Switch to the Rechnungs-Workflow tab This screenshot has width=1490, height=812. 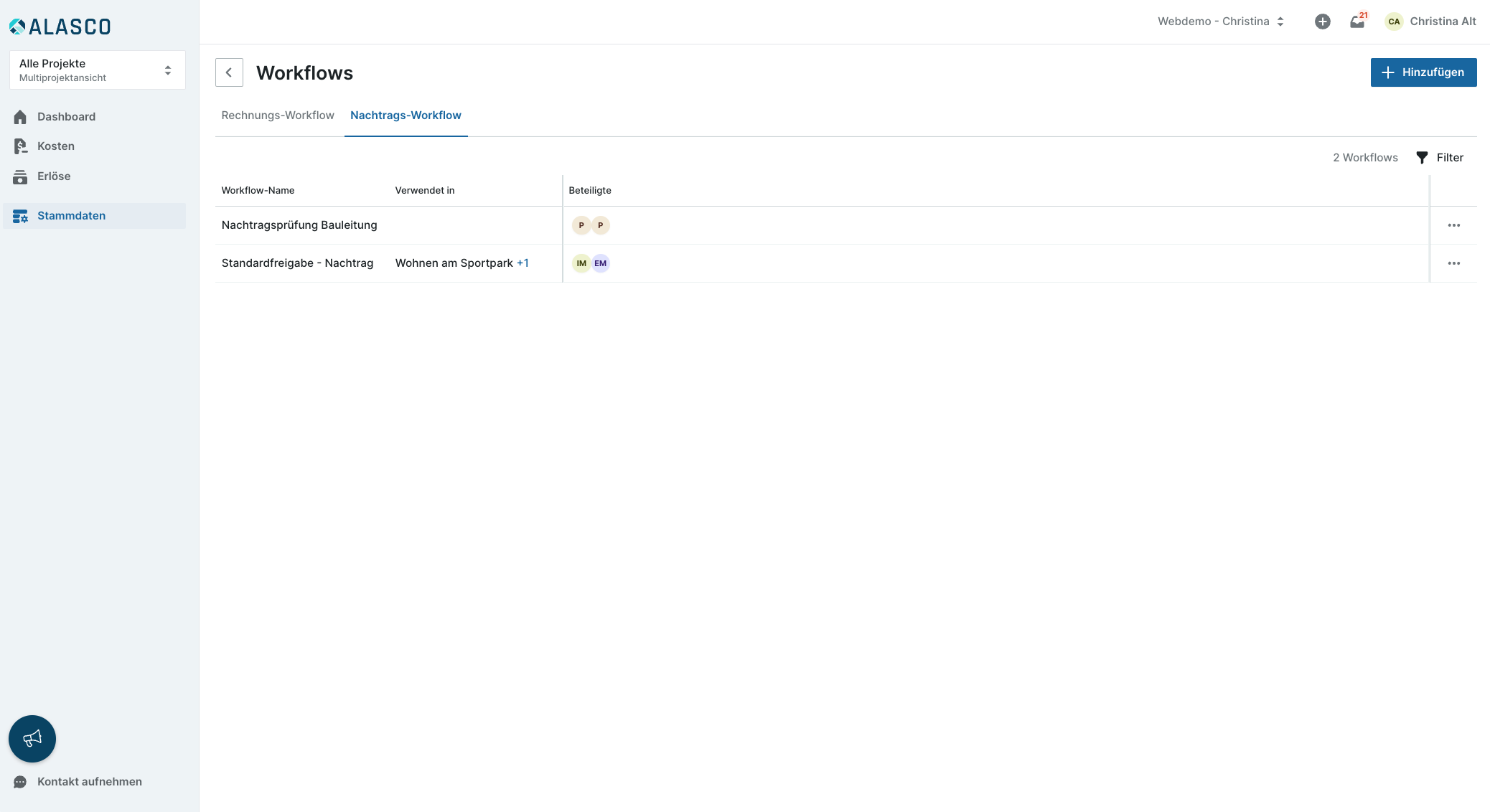tap(278, 115)
